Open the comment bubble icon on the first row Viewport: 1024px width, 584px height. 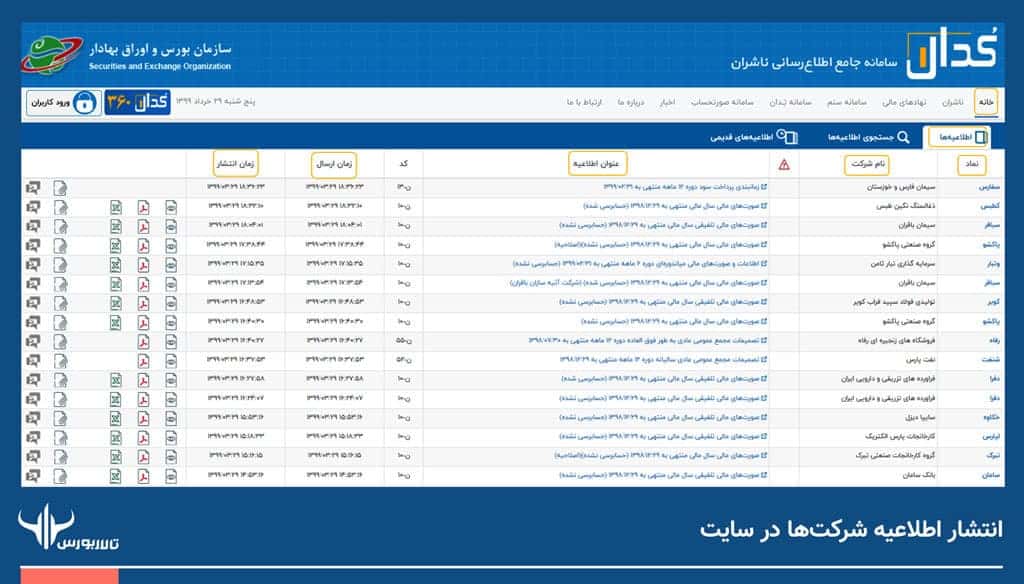pyautogui.click(x=35, y=188)
